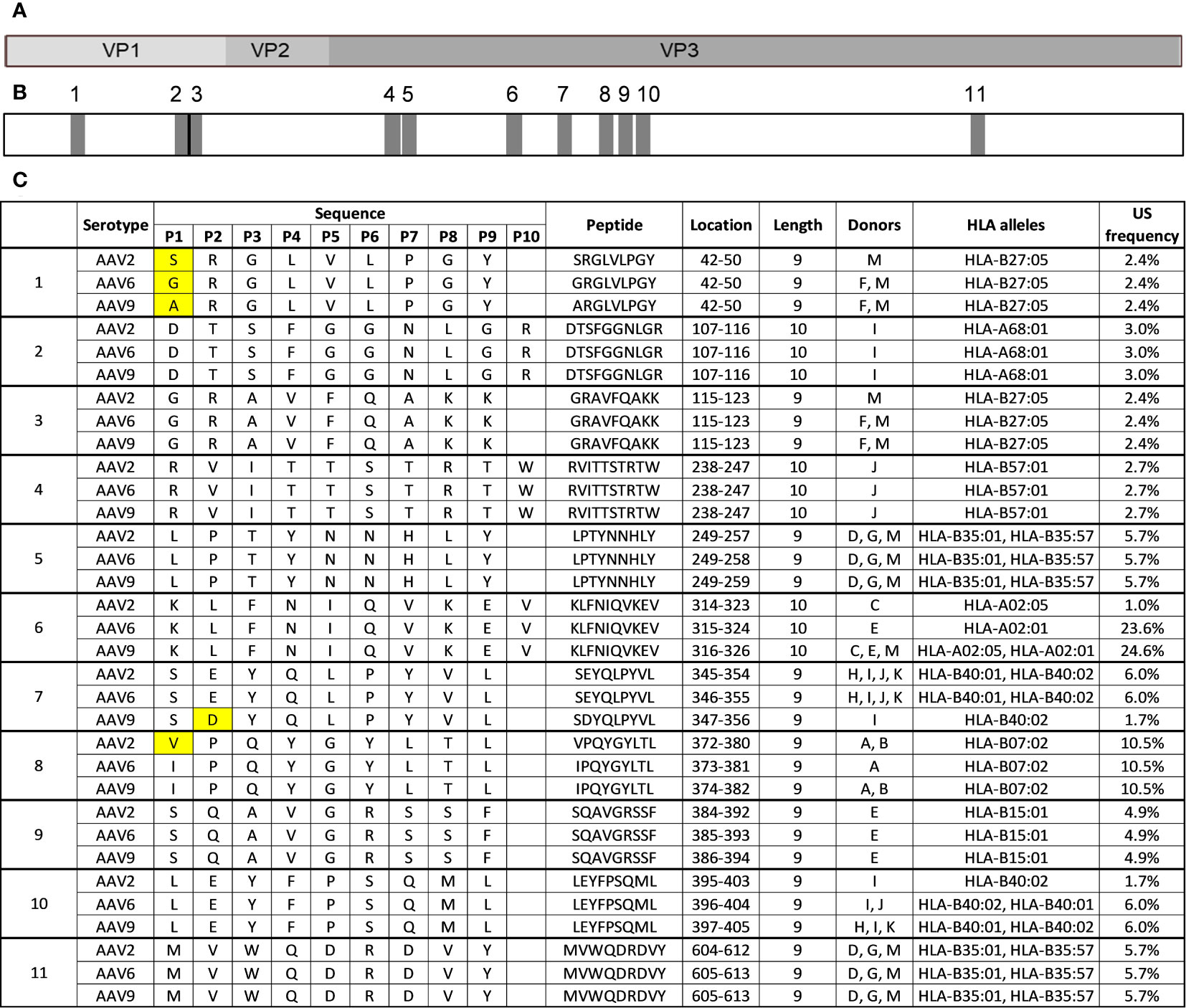Select the P10 sequence column header

pos(526,237)
